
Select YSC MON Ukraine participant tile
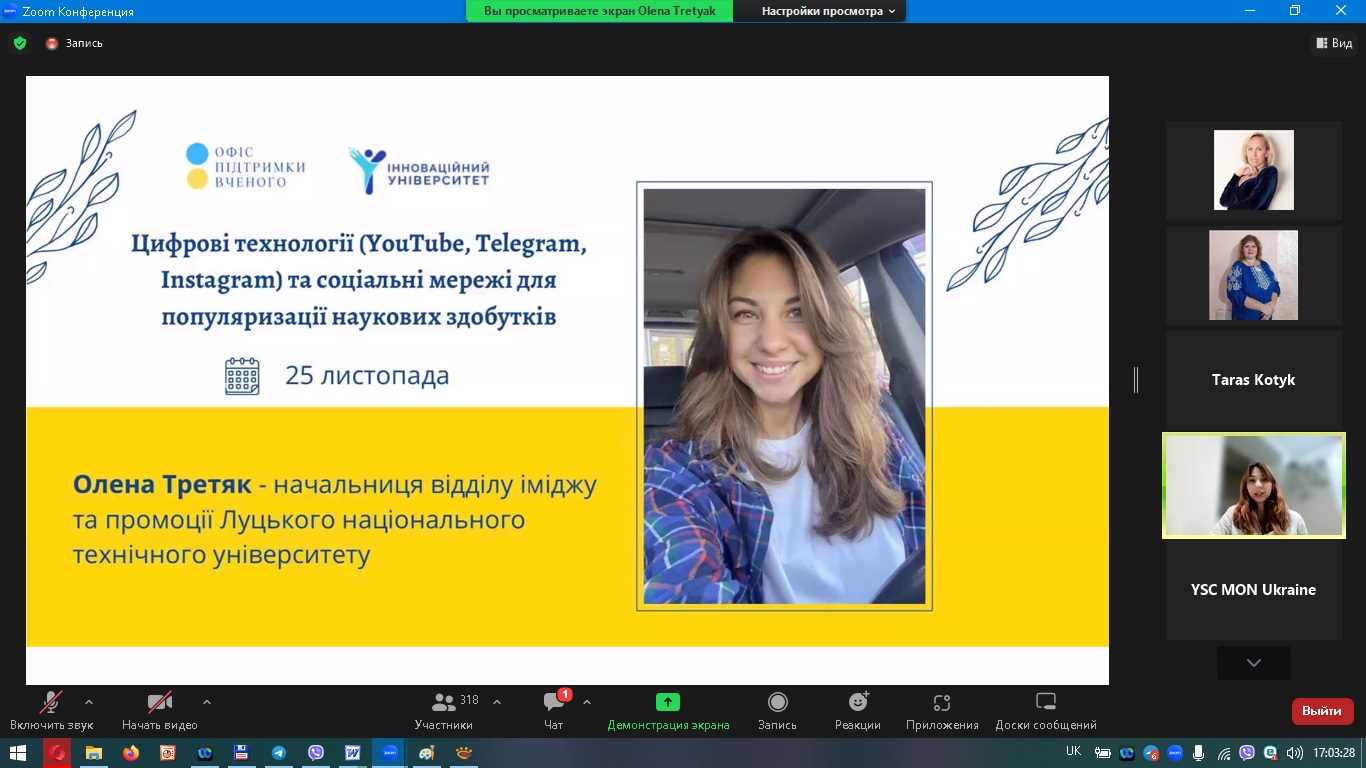click(1254, 590)
